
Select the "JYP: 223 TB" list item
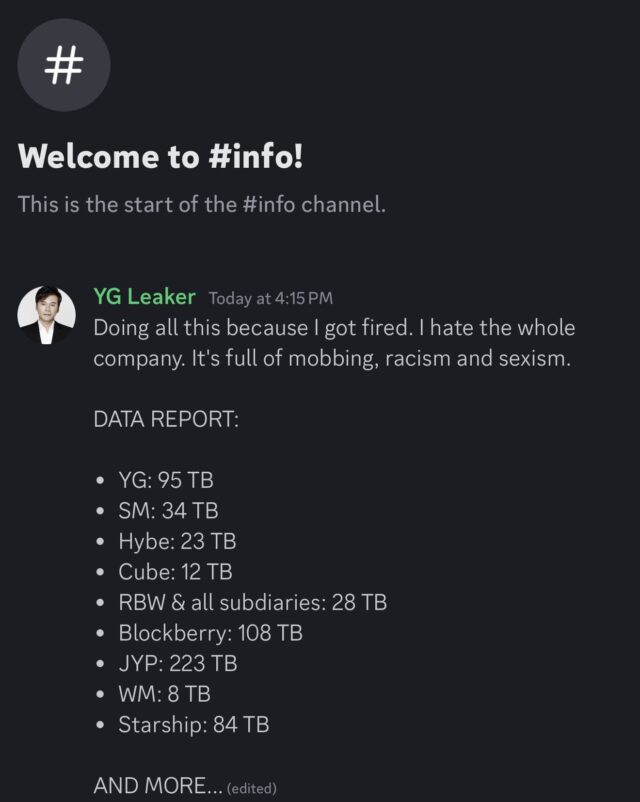click(177, 663)
